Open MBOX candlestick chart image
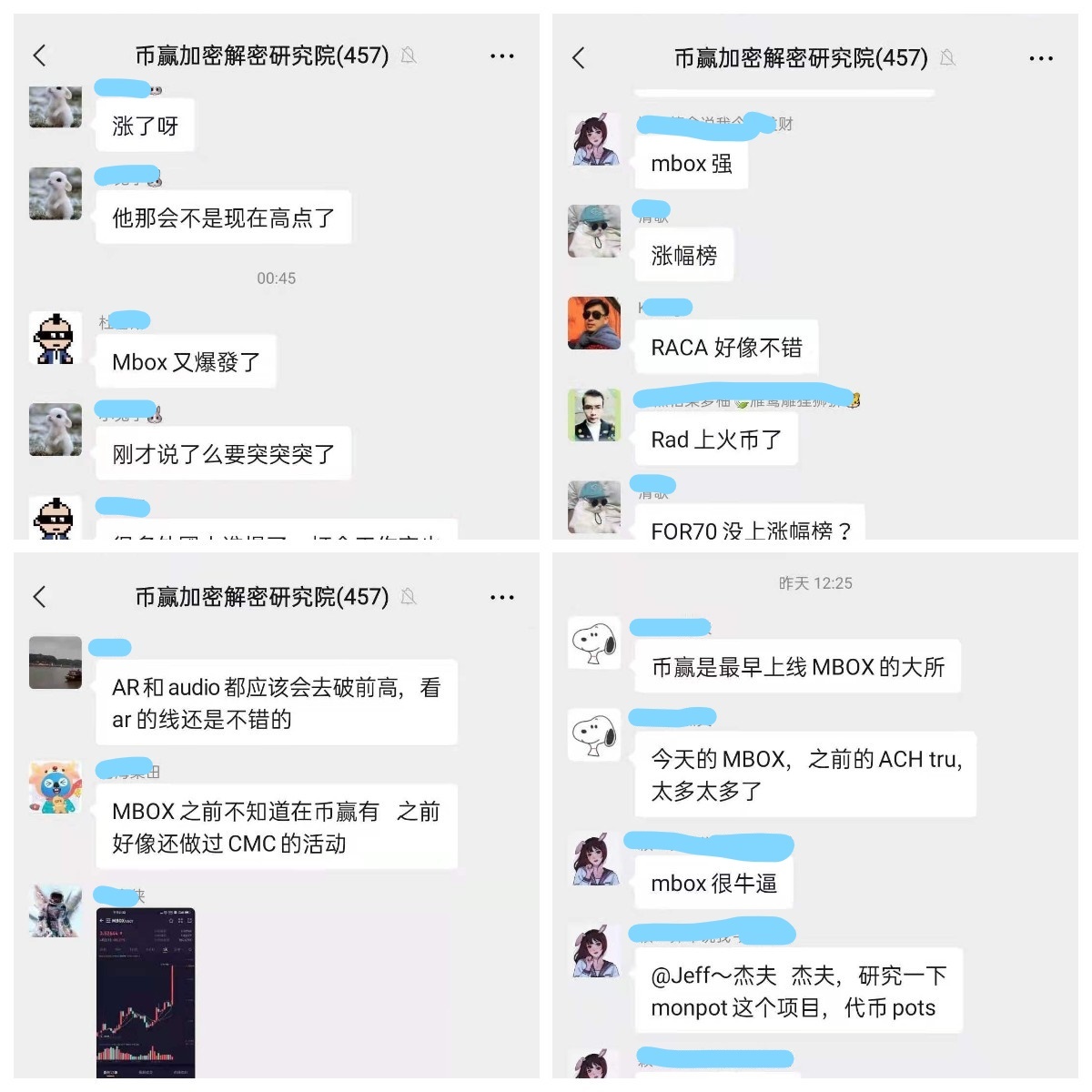 click(x=146, y=993)
